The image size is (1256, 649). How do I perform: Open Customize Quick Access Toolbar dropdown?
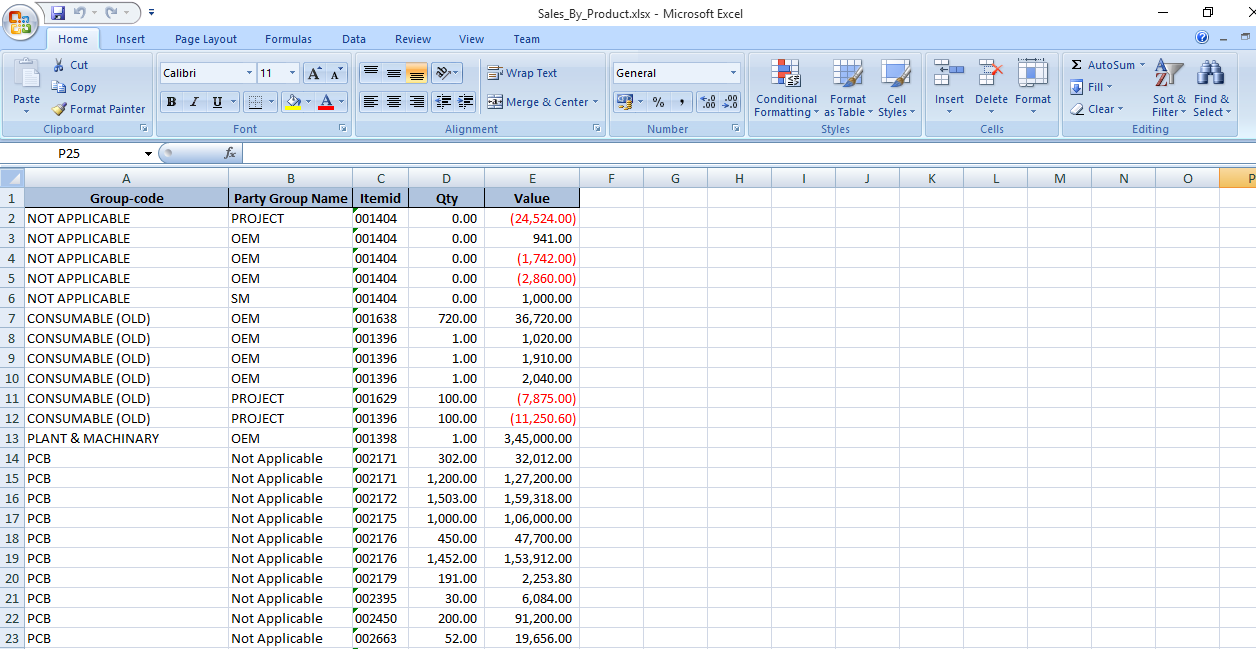(x=151, y=13)
